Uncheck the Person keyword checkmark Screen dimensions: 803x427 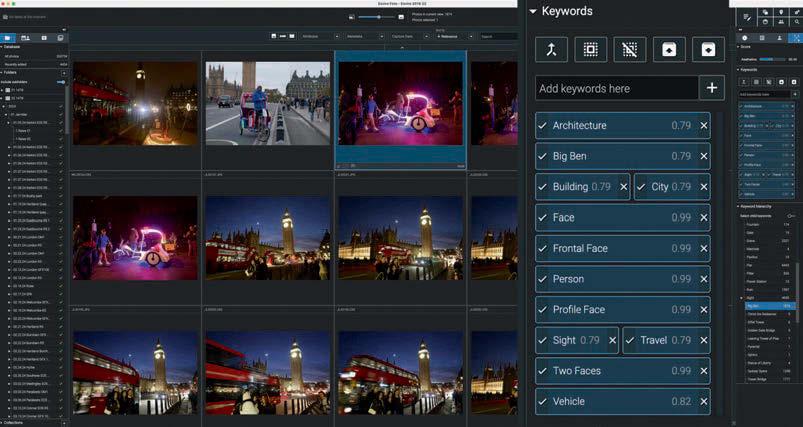(x=543, y=279)
